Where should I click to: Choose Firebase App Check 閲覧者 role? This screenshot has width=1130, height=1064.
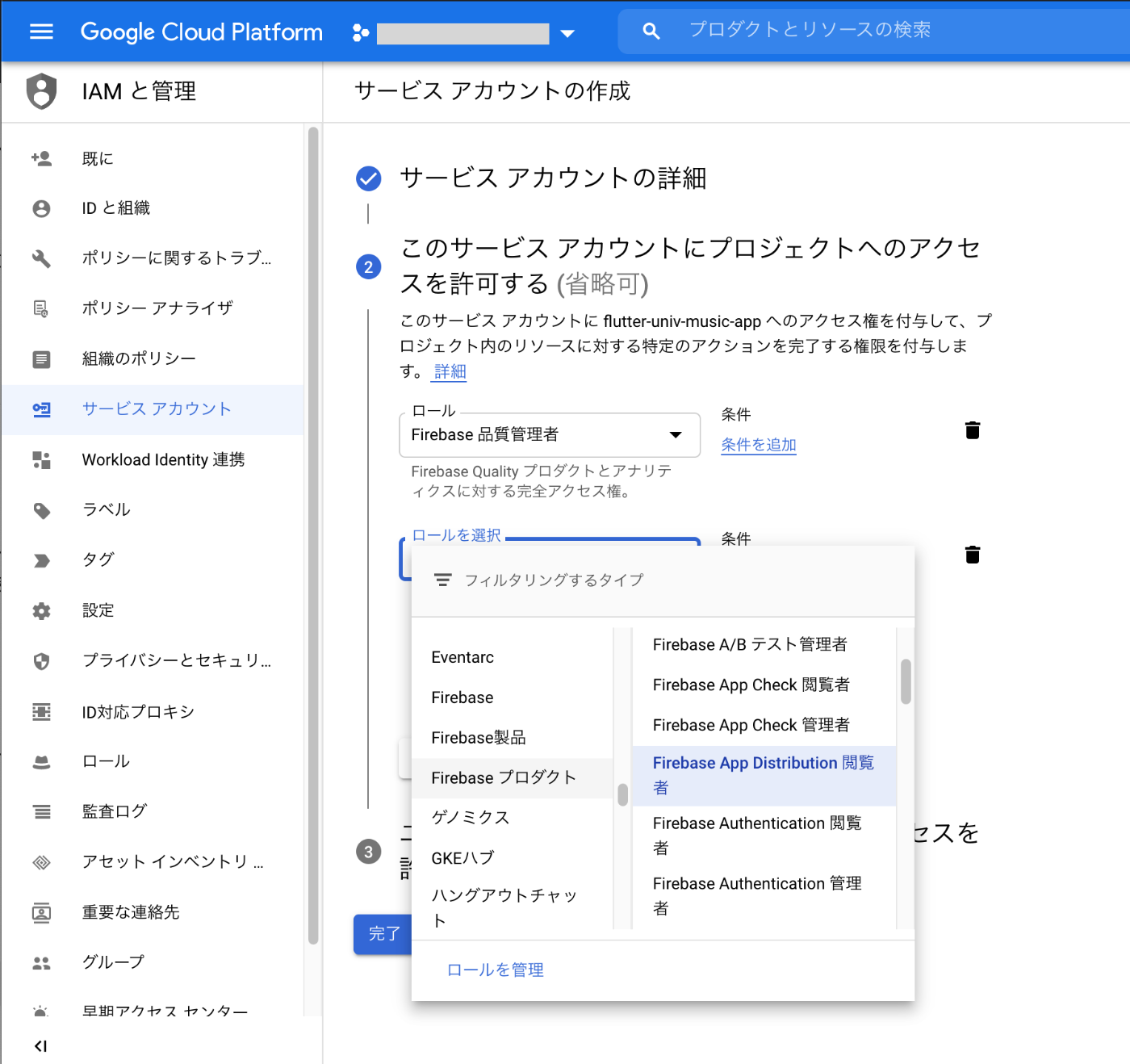[764, 685]
